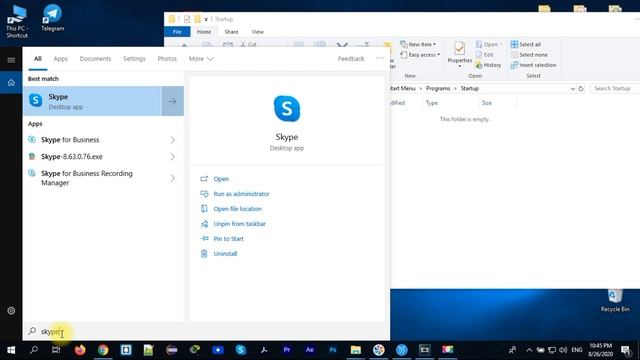Click the Windows Start button
The image size is (640, 360).
(x=11, y=350)
